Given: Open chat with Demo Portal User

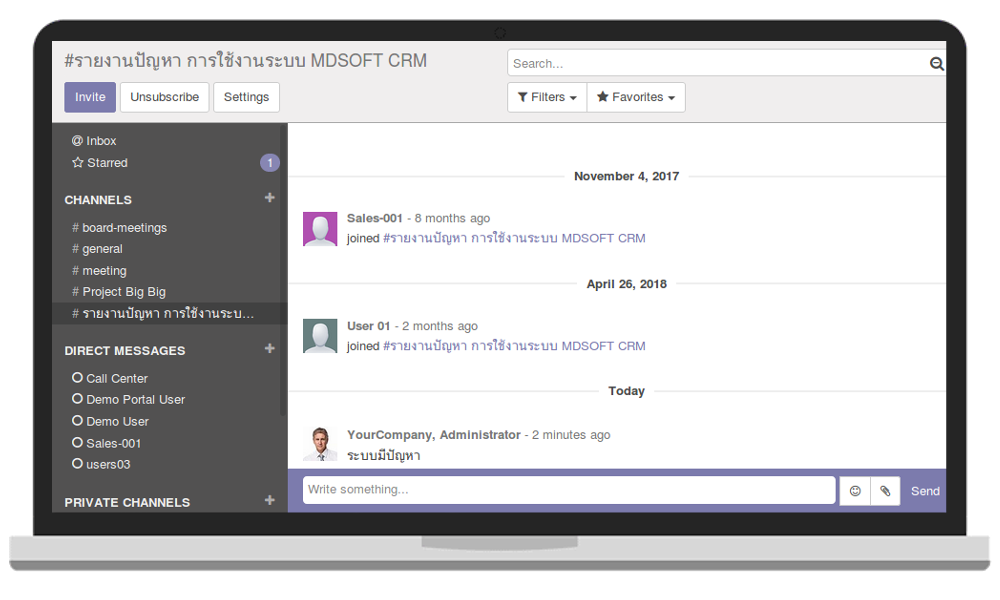Looking at the screenshot, I should click(135, 399).
